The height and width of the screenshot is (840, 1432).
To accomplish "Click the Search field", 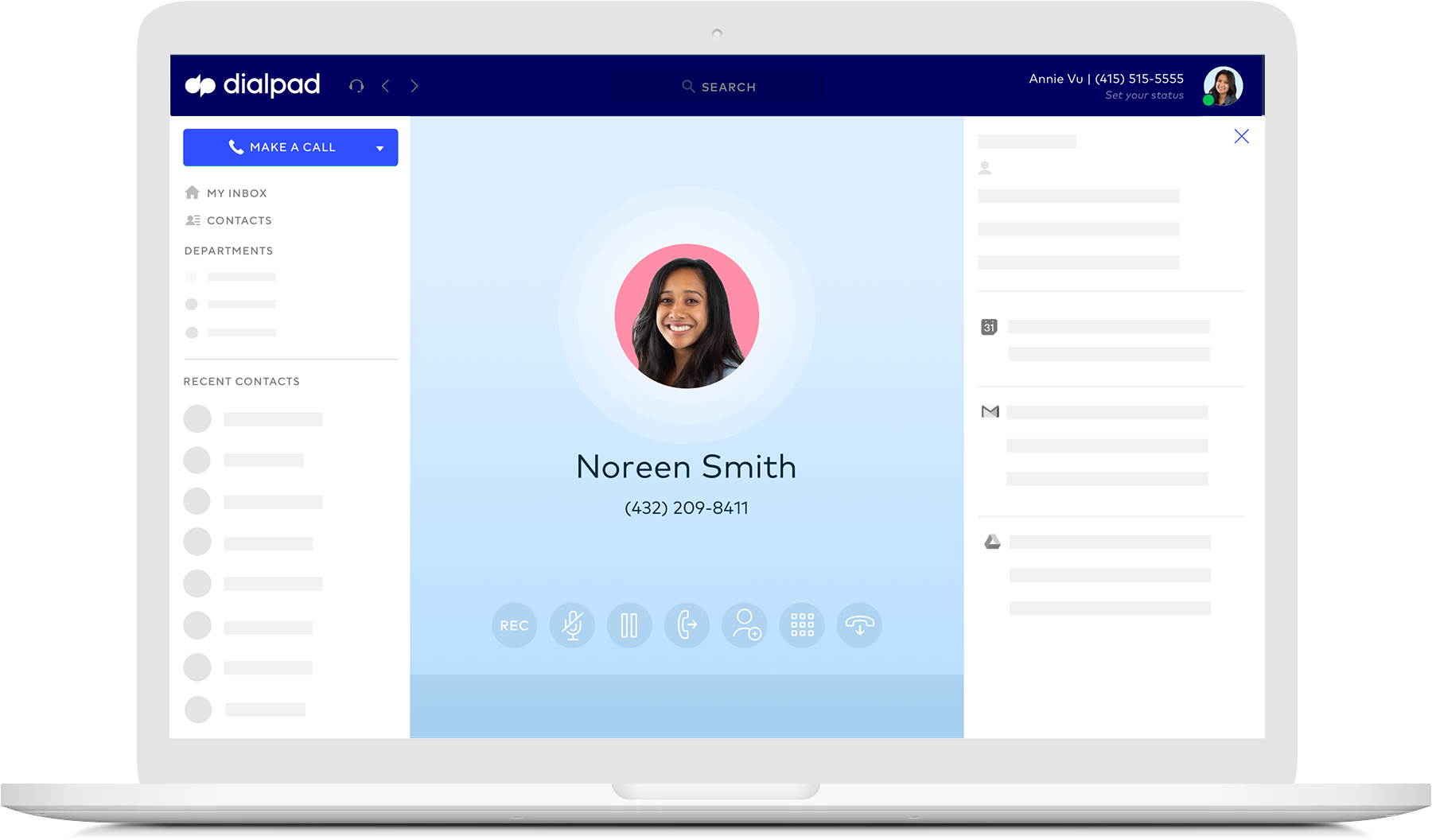I will (x=718, y=87).
